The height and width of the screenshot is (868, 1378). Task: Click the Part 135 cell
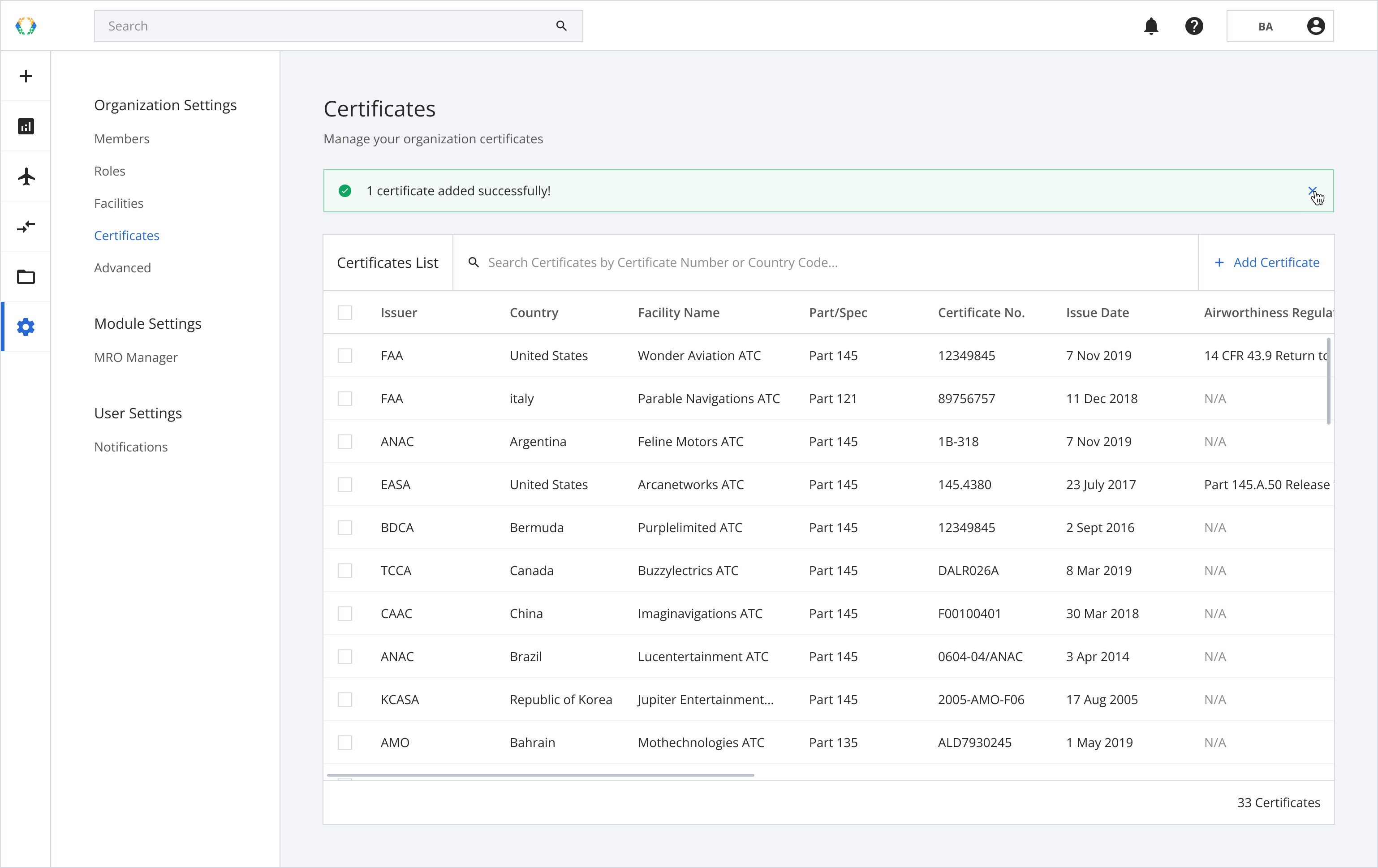833,742
